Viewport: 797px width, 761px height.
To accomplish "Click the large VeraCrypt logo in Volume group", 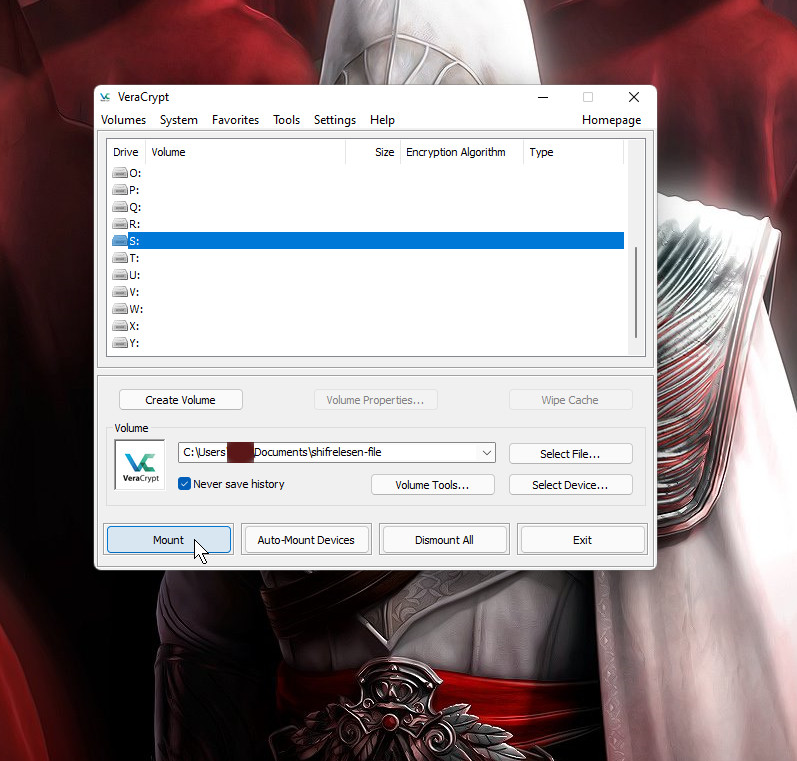I will [140, 465].
